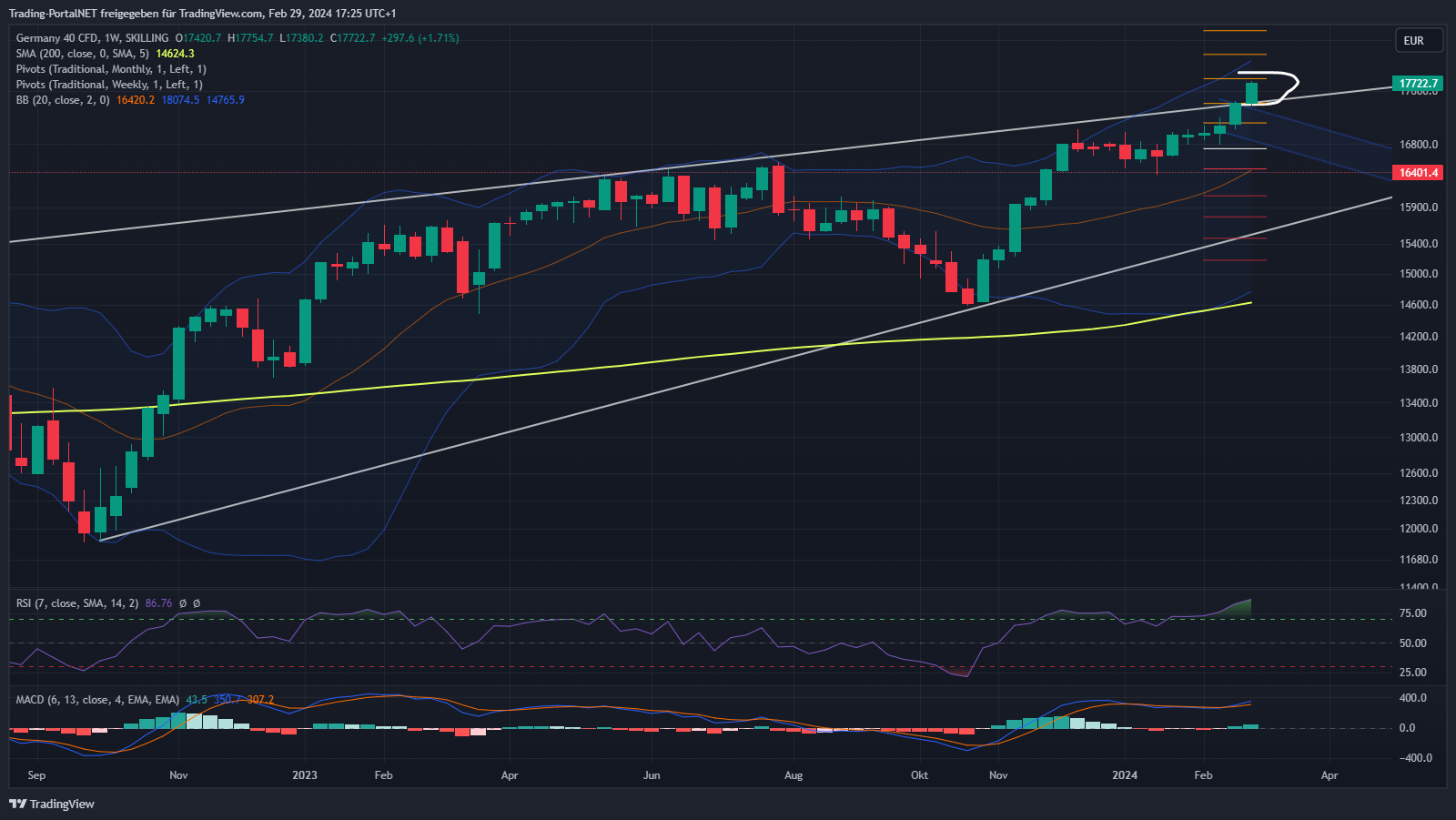The height and width of the screenshot is (820, 1456).
Task: Click the MACD 400.0 scale label
Action: [1412, 698]
